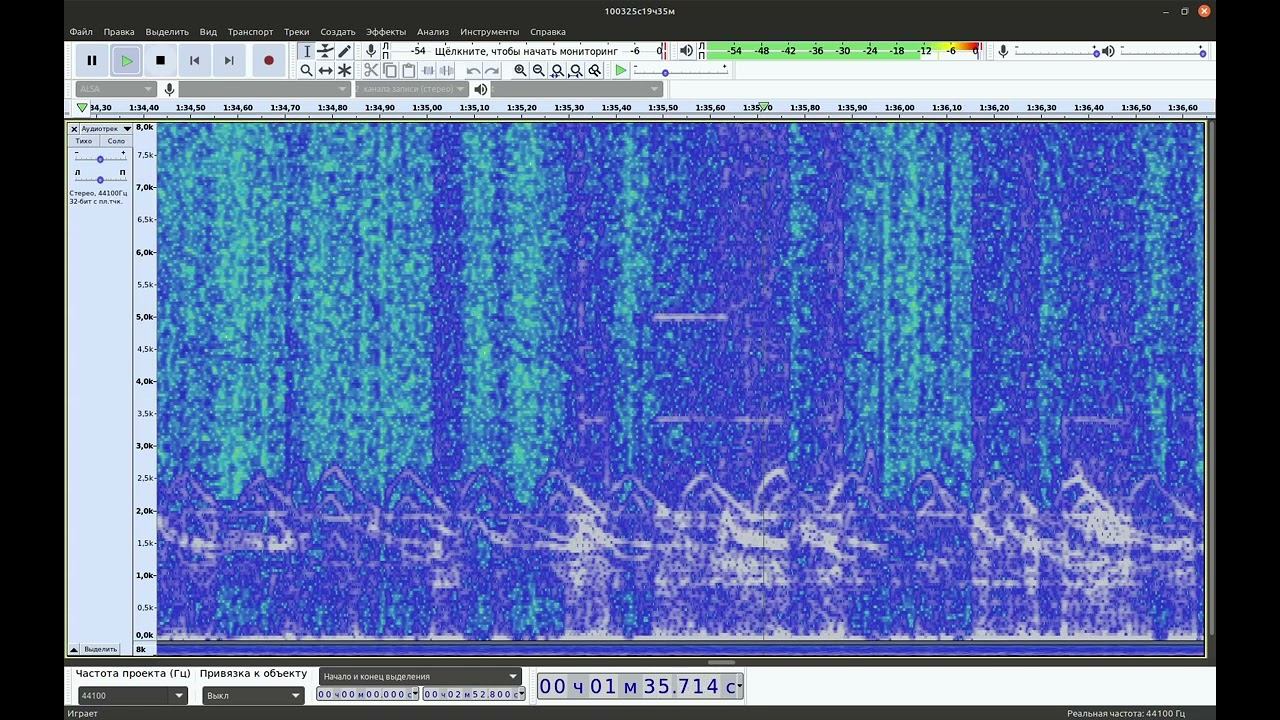Open the project rate 44100 dropdown

click(132, 695)
